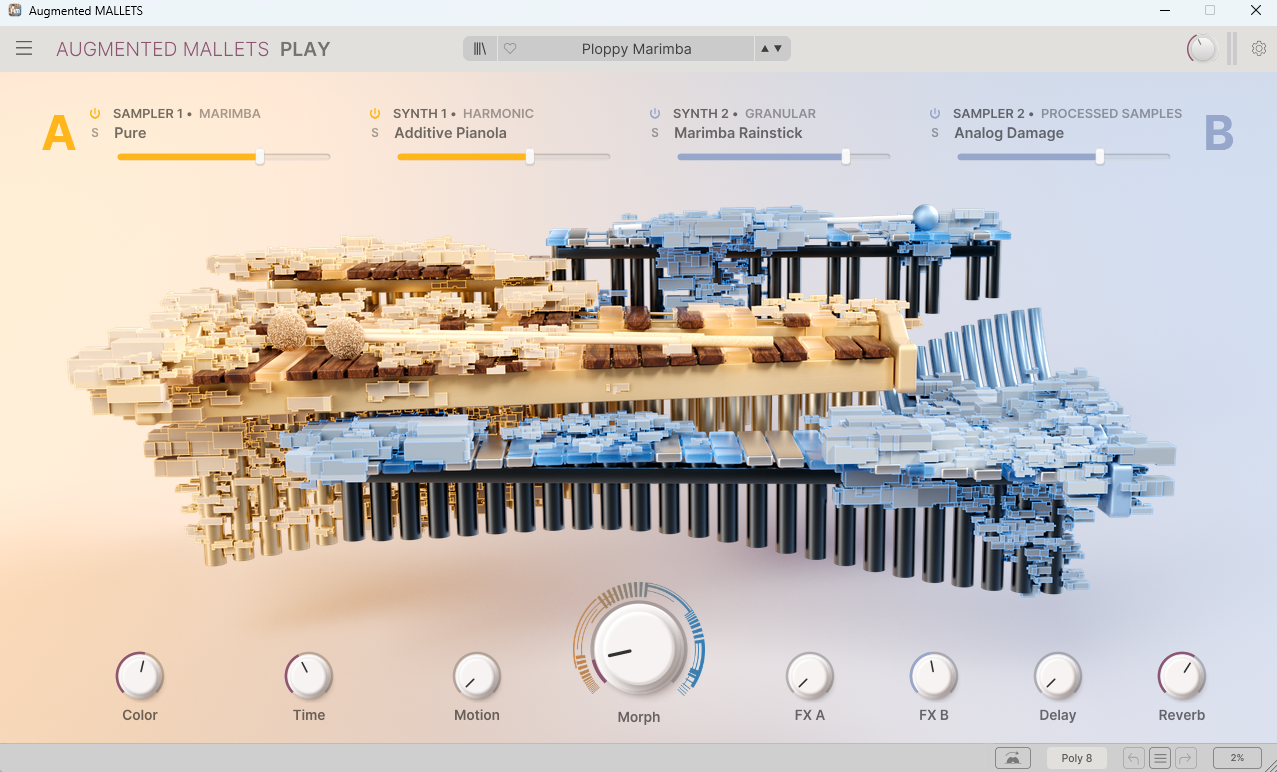Solo the Marimba Rainstick layer
Screen dimensions: 1277x772
(x=655, y=133)
